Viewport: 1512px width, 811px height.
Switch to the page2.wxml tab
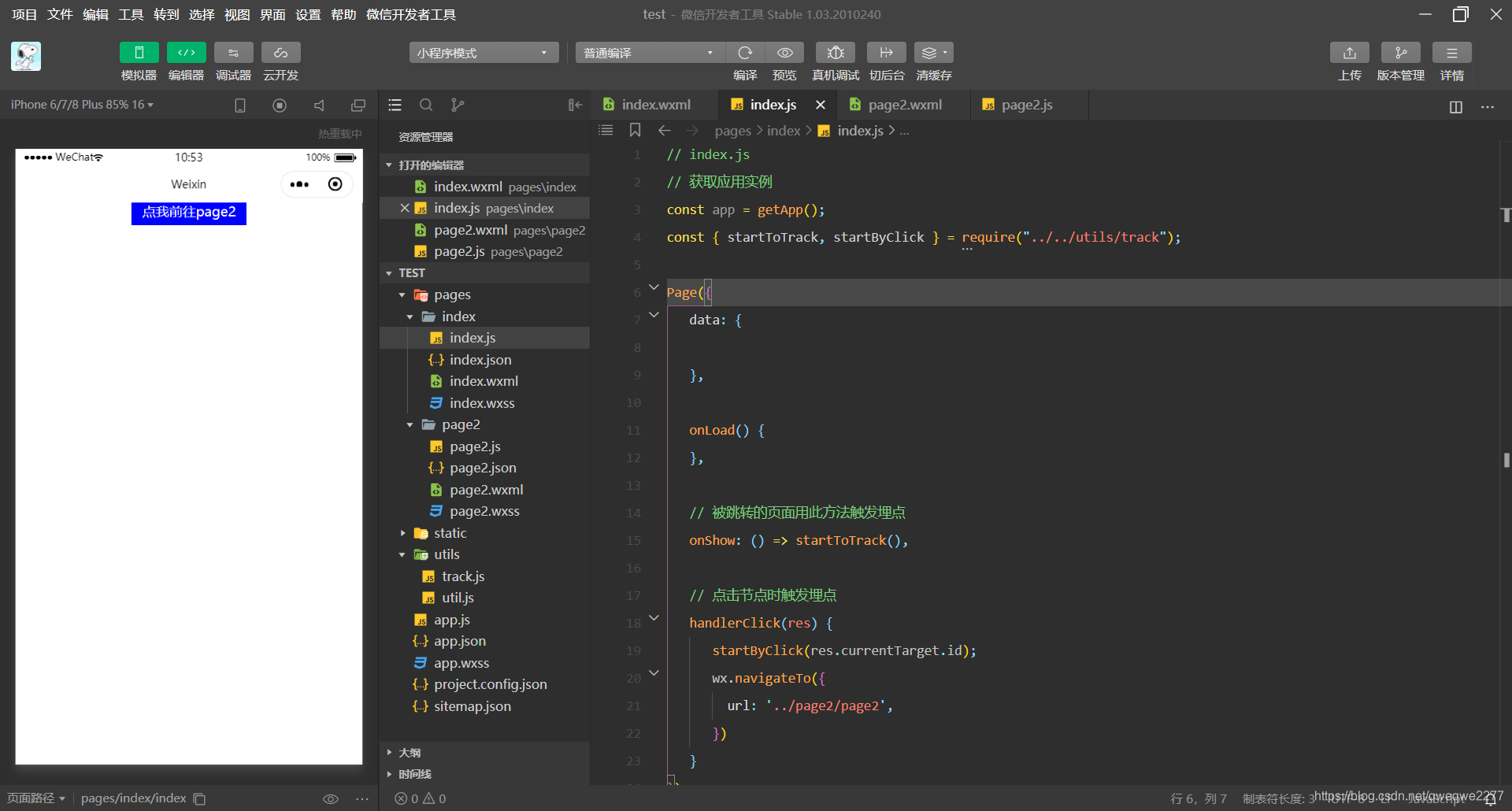[904, 105]
